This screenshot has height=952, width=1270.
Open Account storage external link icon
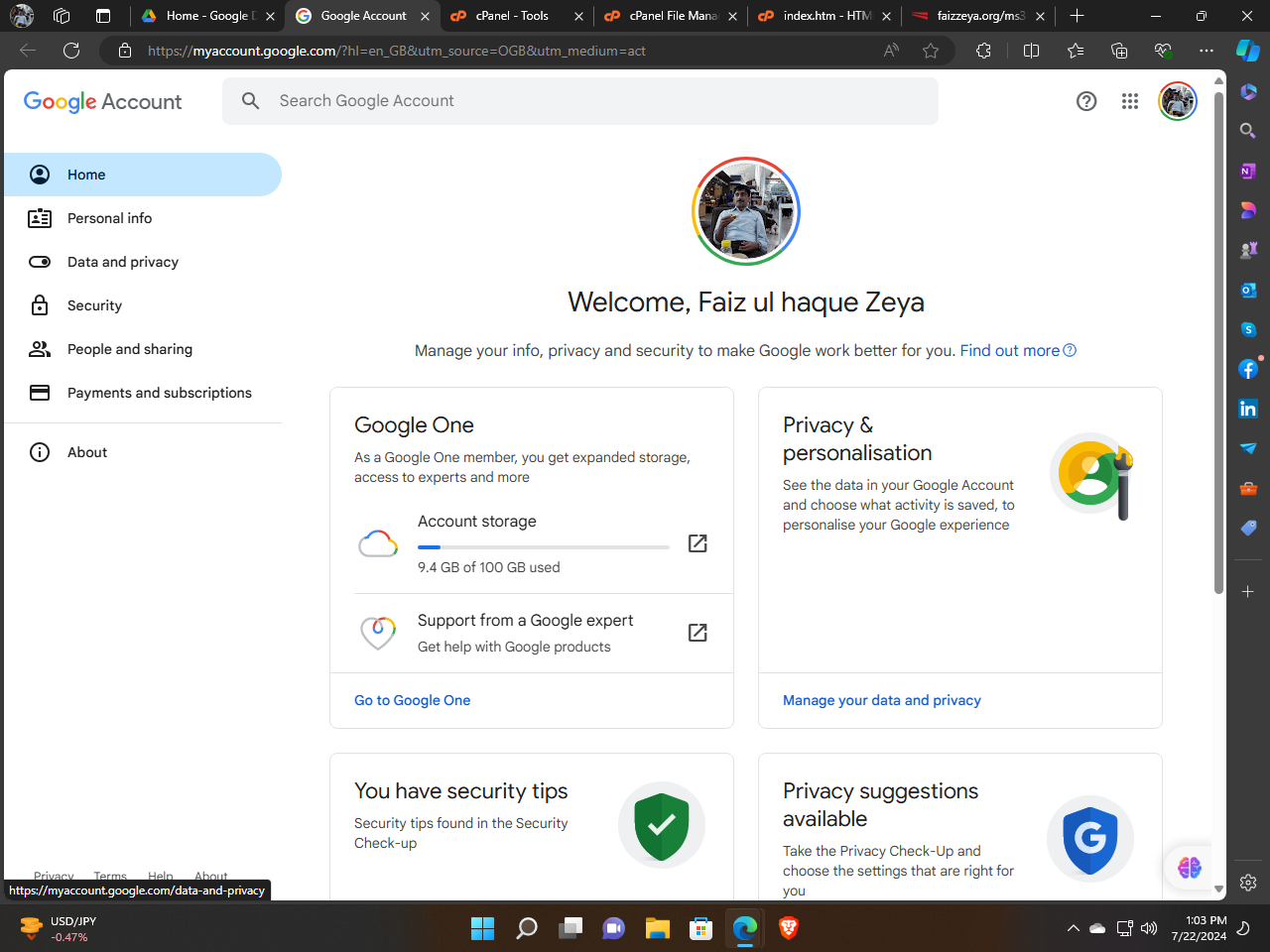[x=698, y=543]
